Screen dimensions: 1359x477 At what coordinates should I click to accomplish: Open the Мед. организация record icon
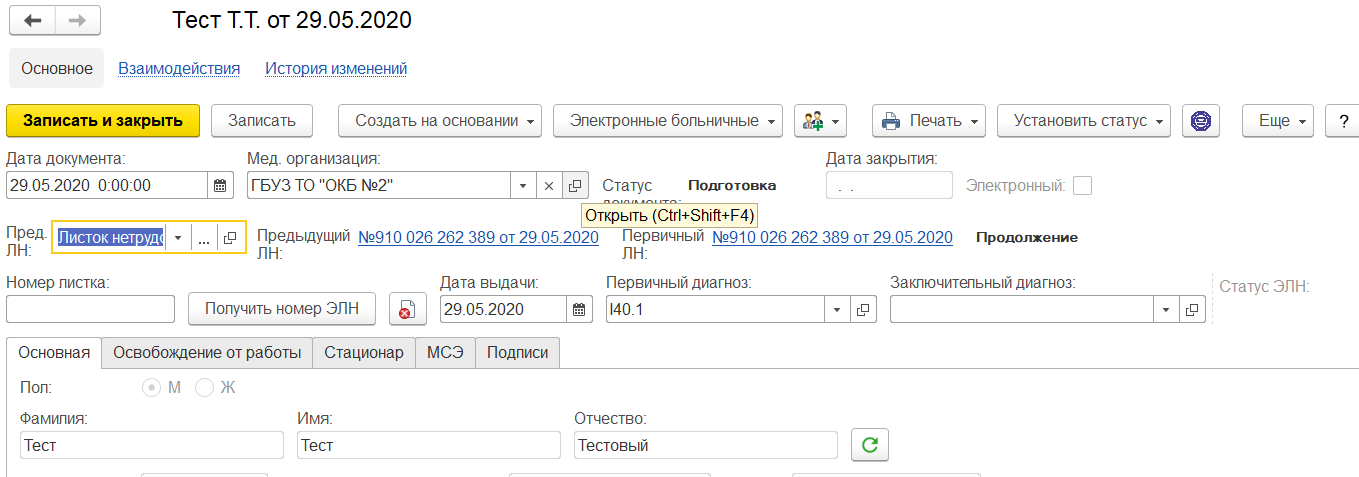click(575, 185)
